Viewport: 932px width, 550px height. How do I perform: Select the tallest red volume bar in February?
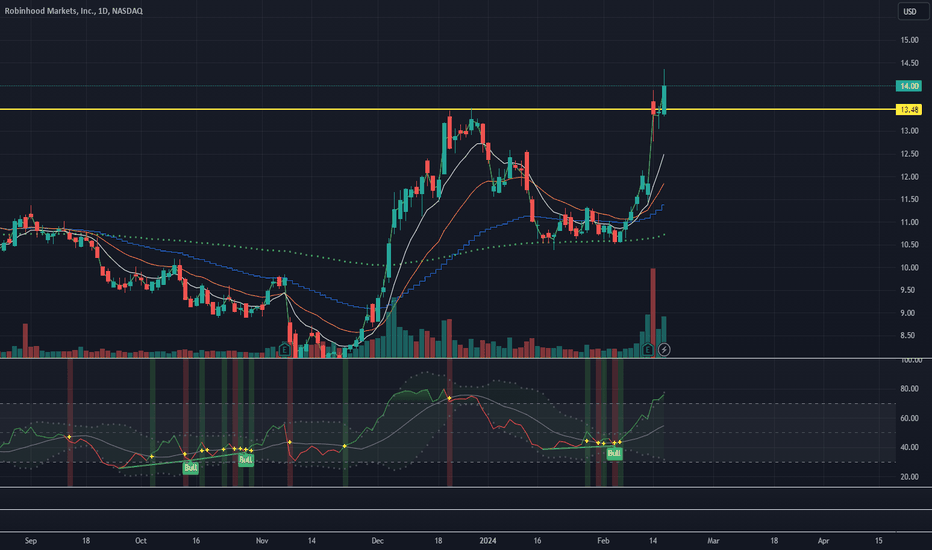pos(653,312)
